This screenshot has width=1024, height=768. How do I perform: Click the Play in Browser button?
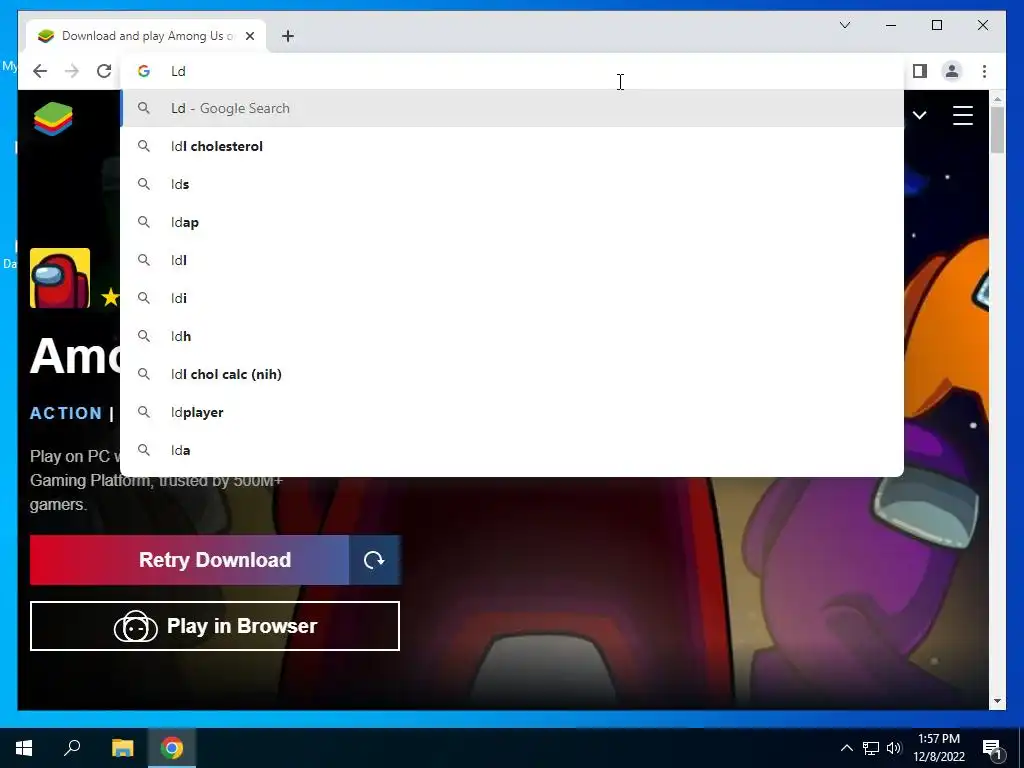pos(215,626)
